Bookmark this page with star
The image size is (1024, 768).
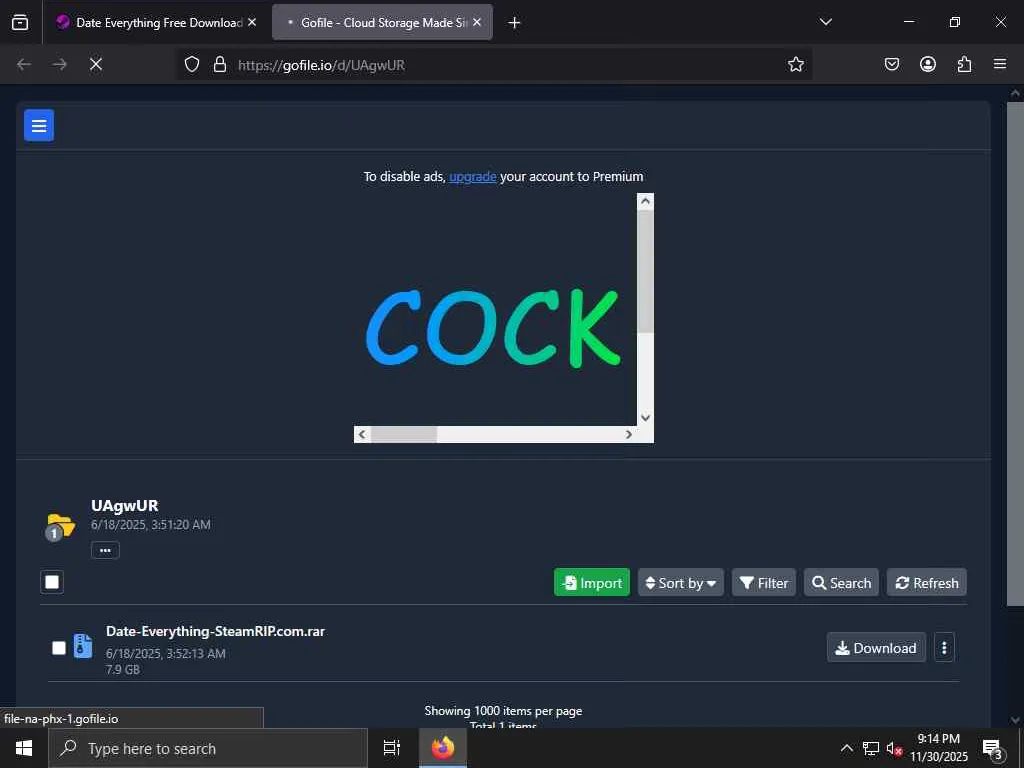coord(795,64)
